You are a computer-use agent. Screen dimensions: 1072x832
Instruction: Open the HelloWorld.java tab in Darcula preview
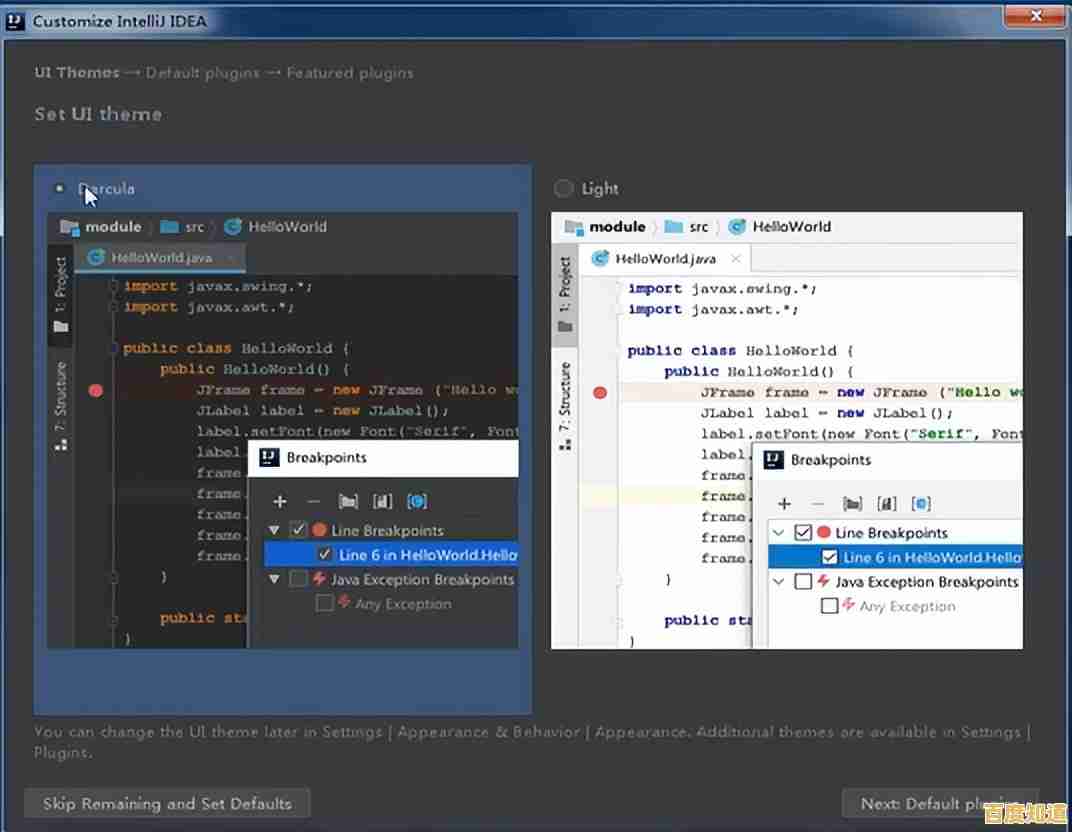tap(160, 257)
